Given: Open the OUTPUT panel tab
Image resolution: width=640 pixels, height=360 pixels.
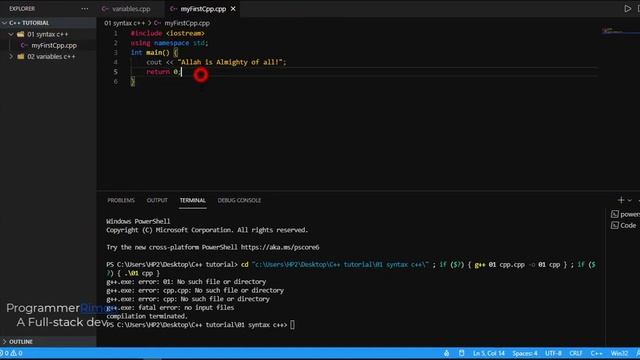Looking at the screenshot, I should 157,200.
